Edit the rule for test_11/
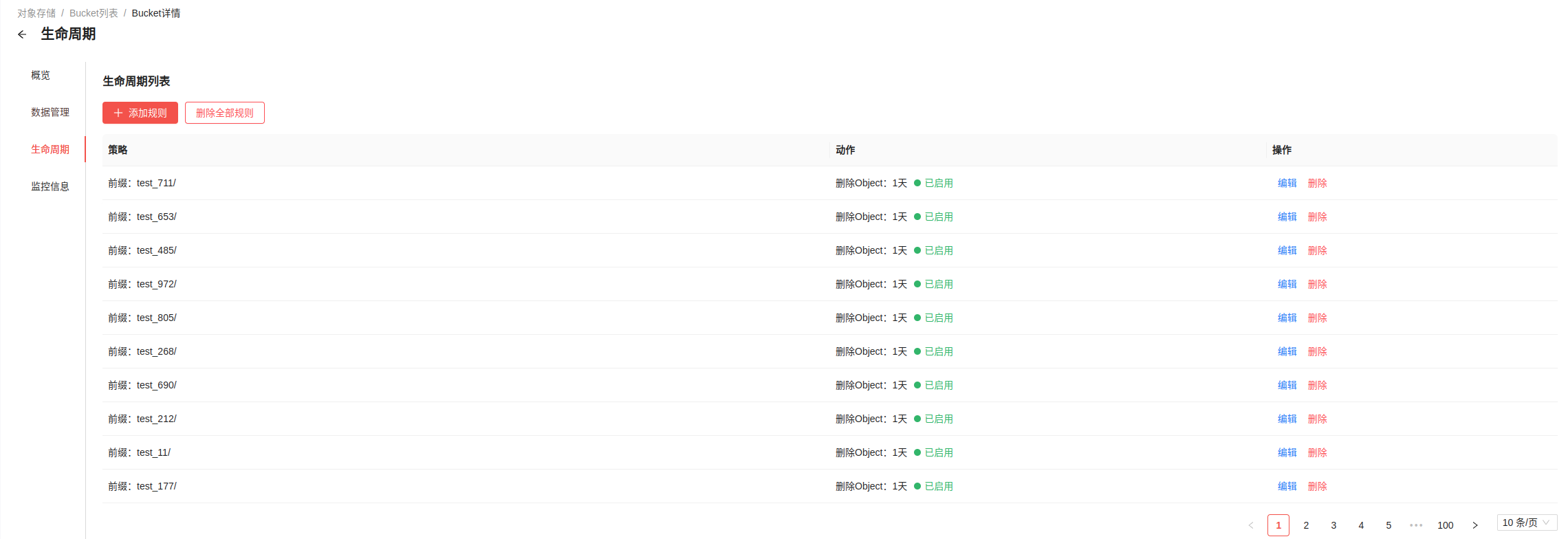This screenshot has height=539, width=1568. tap(1287, 452)
